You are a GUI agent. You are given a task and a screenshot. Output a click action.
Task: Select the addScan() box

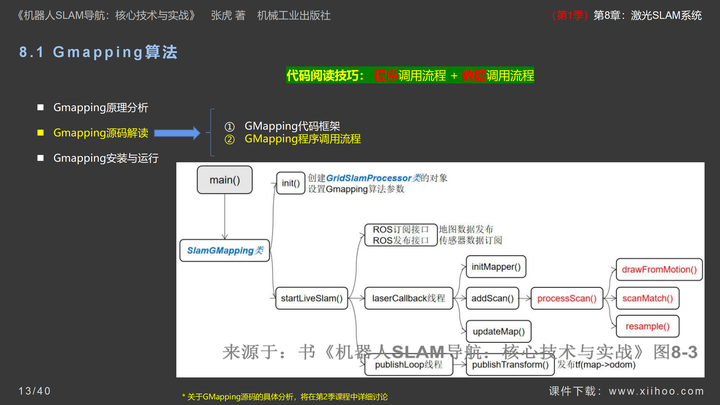coord(492,298)
